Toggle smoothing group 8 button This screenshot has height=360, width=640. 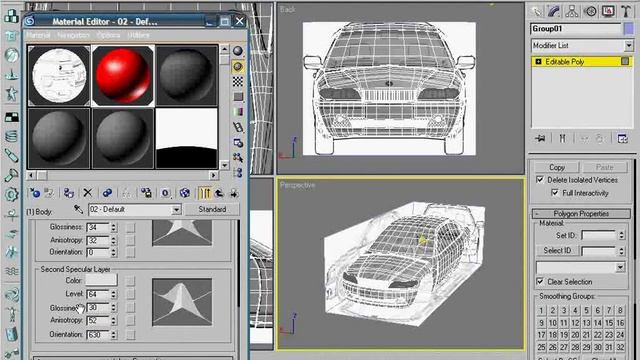[620, 311]
